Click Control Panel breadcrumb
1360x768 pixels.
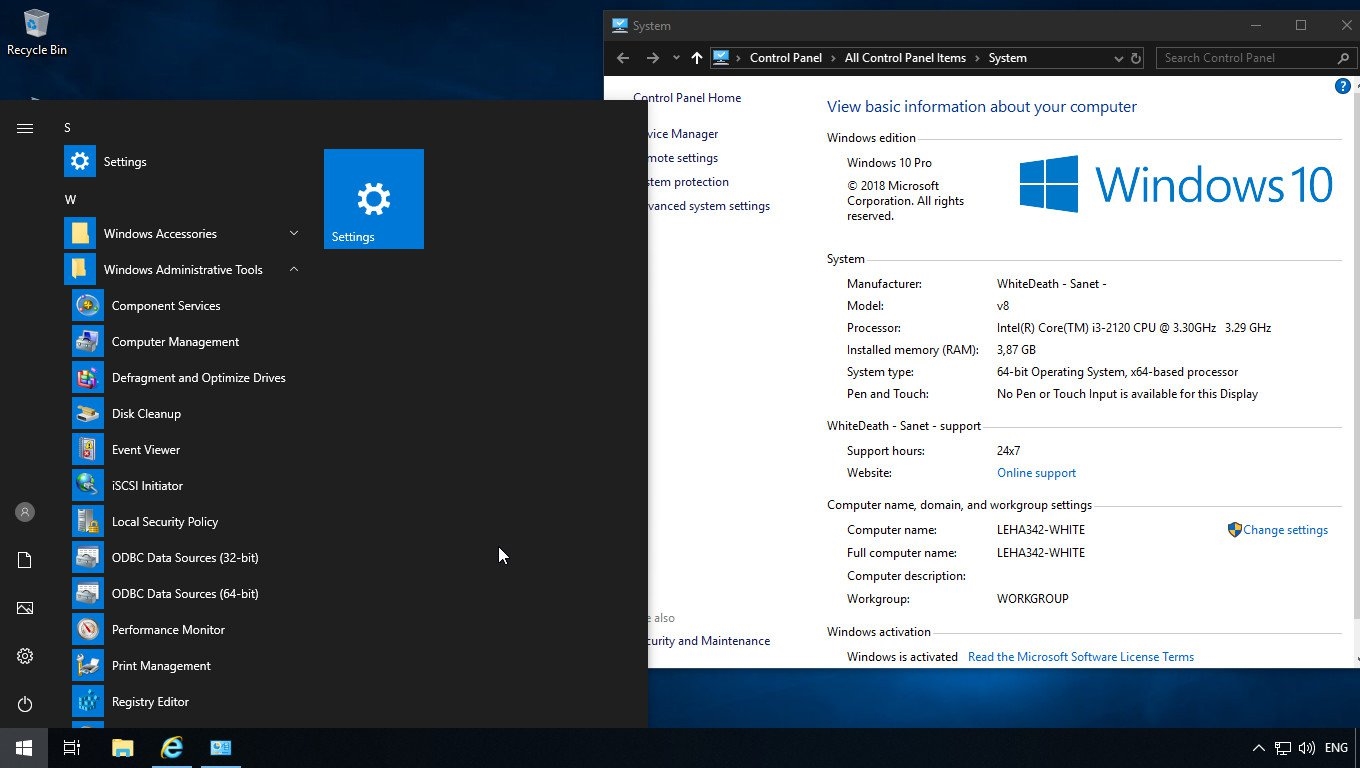point(786,58)
